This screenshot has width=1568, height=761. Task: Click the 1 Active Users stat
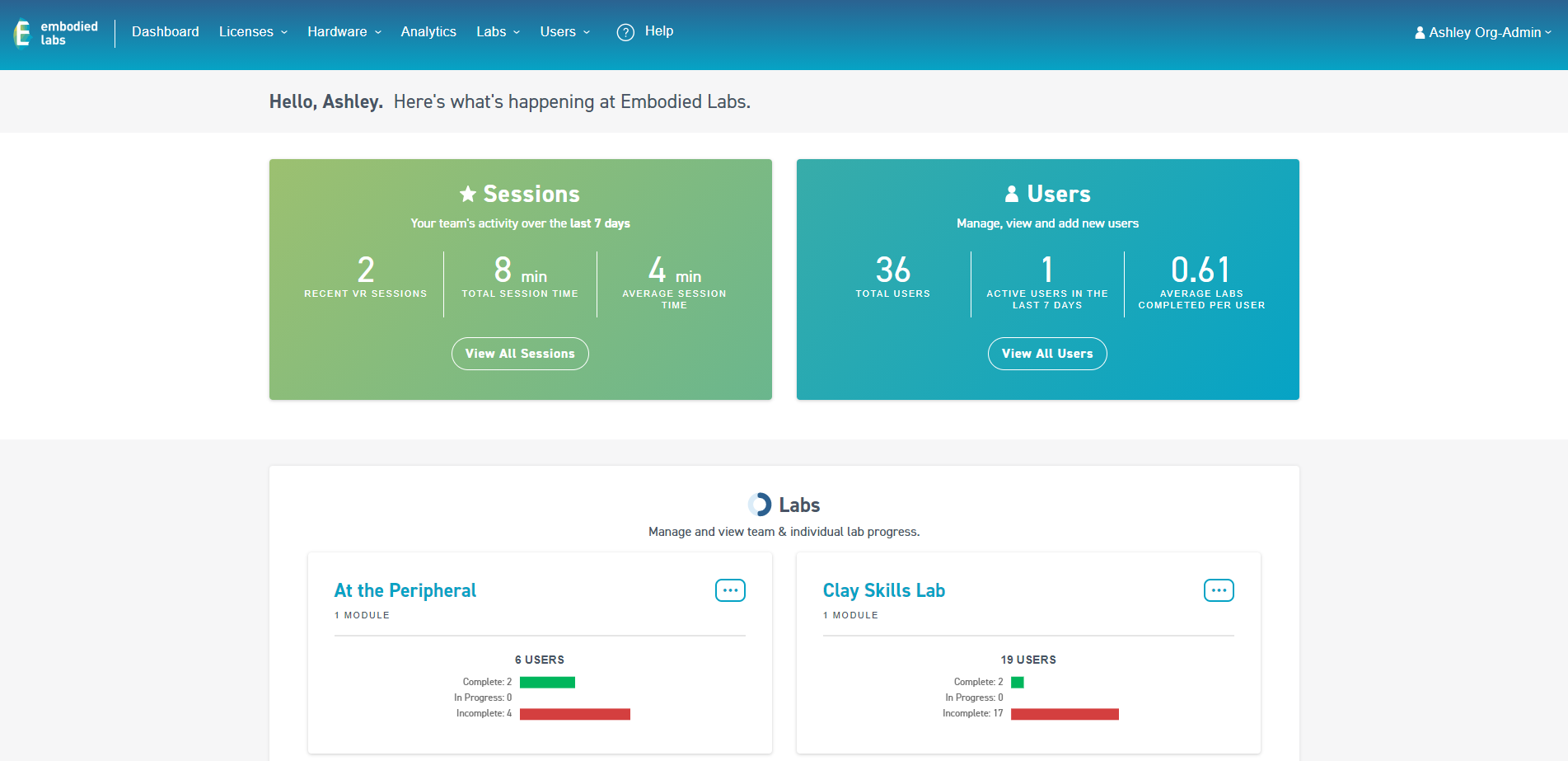[1047, 282]
